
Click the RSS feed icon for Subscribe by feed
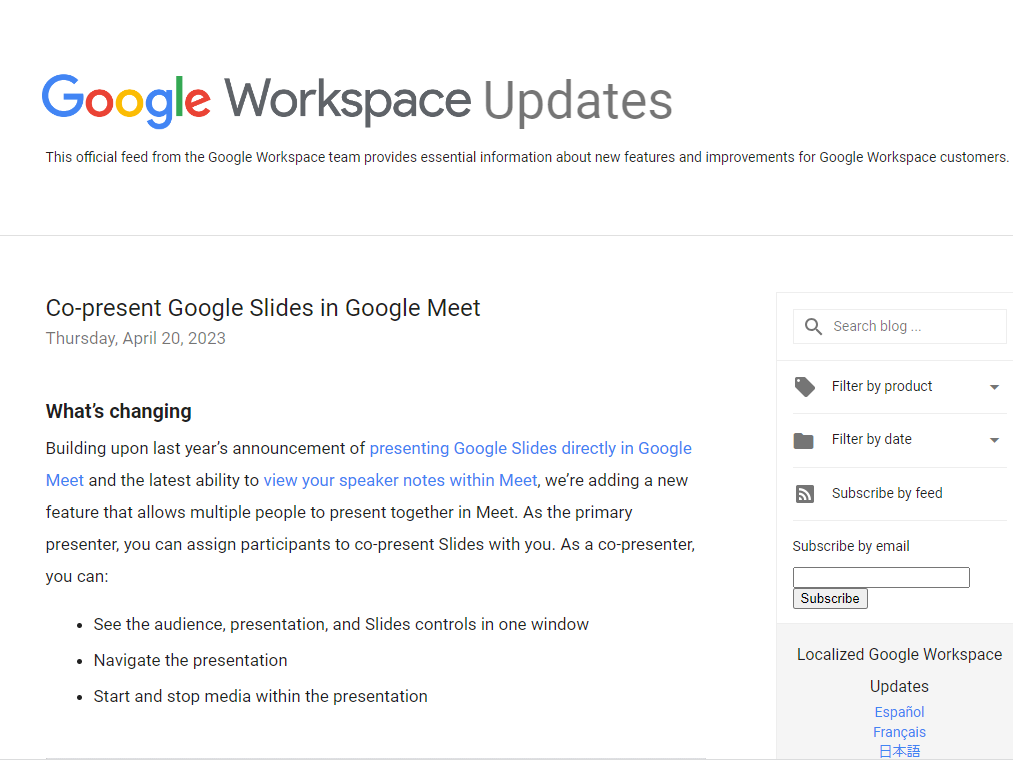pyautogui.click(x=805, y=493)
